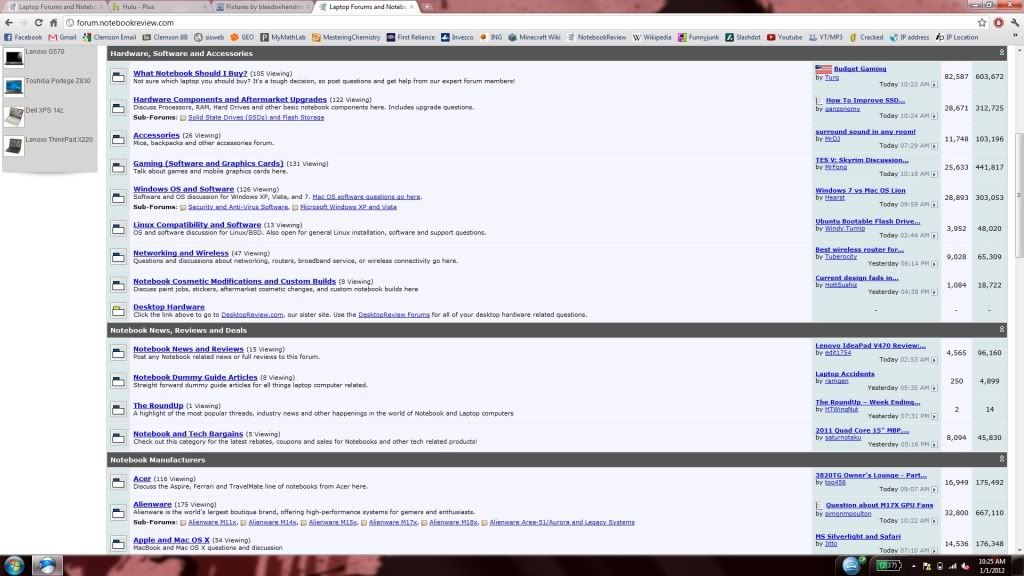This screenshot has height=576, width=1024.
Task: Show hidden system tray icons
Action: tap(914, 566)
